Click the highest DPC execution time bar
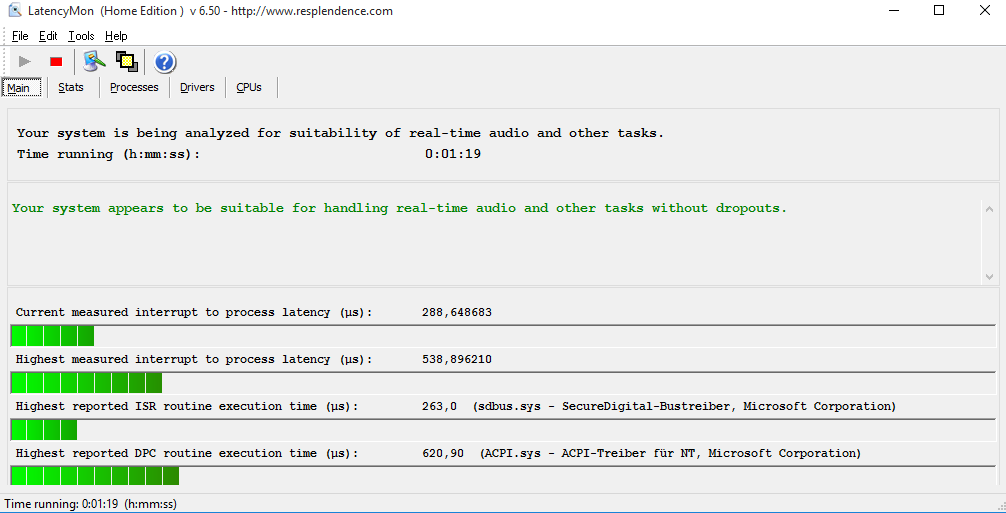The width and height of the screenshot is (1006, 513). pyautogui.click(x=503, y=476)
